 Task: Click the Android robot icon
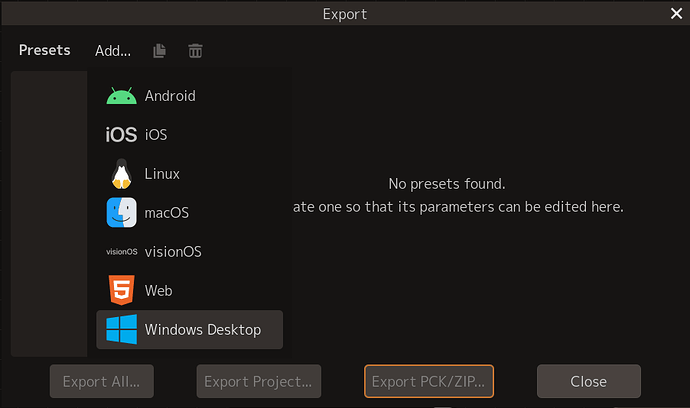tap(121, 96)
